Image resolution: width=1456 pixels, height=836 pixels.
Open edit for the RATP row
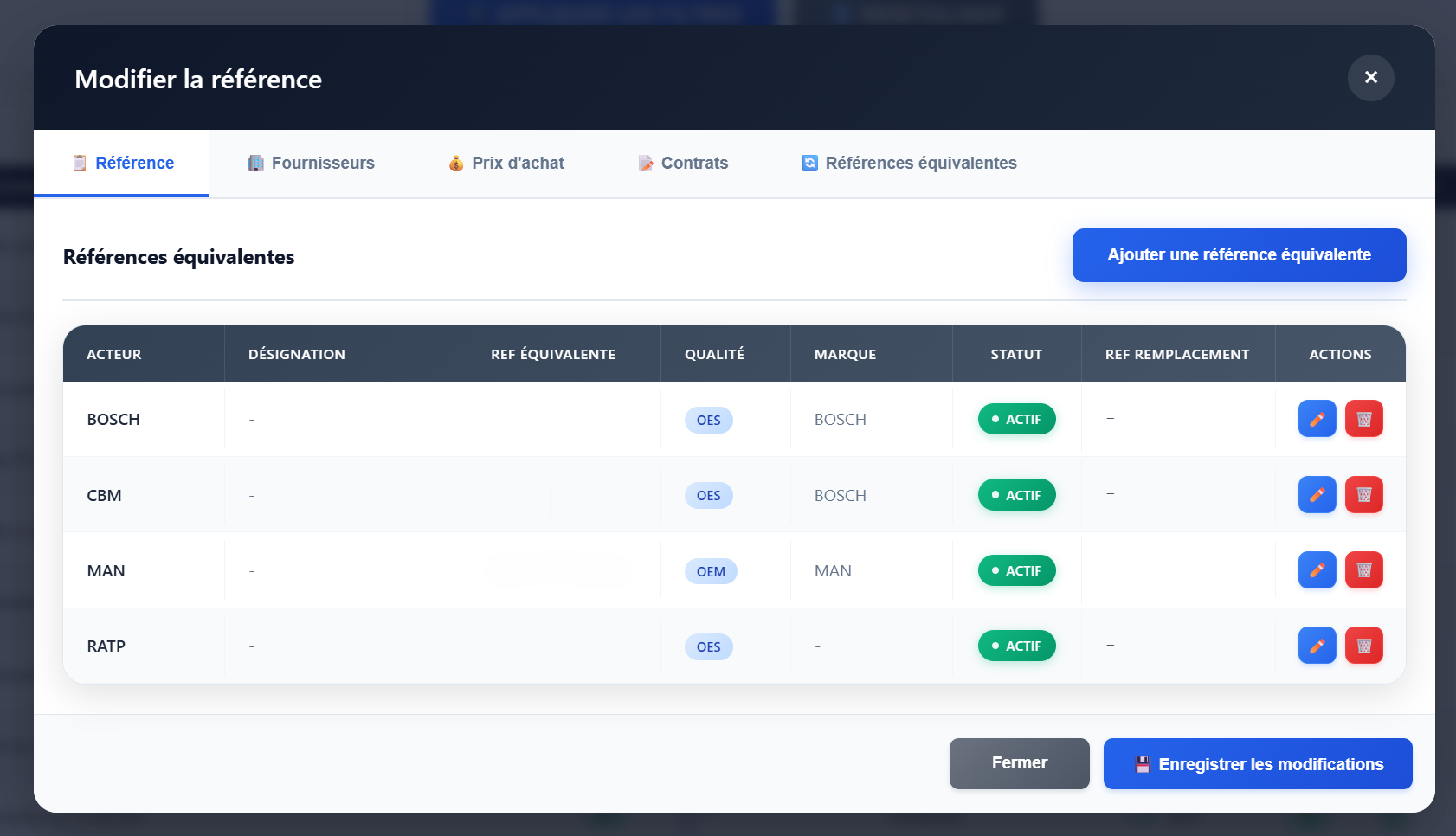1317,646
